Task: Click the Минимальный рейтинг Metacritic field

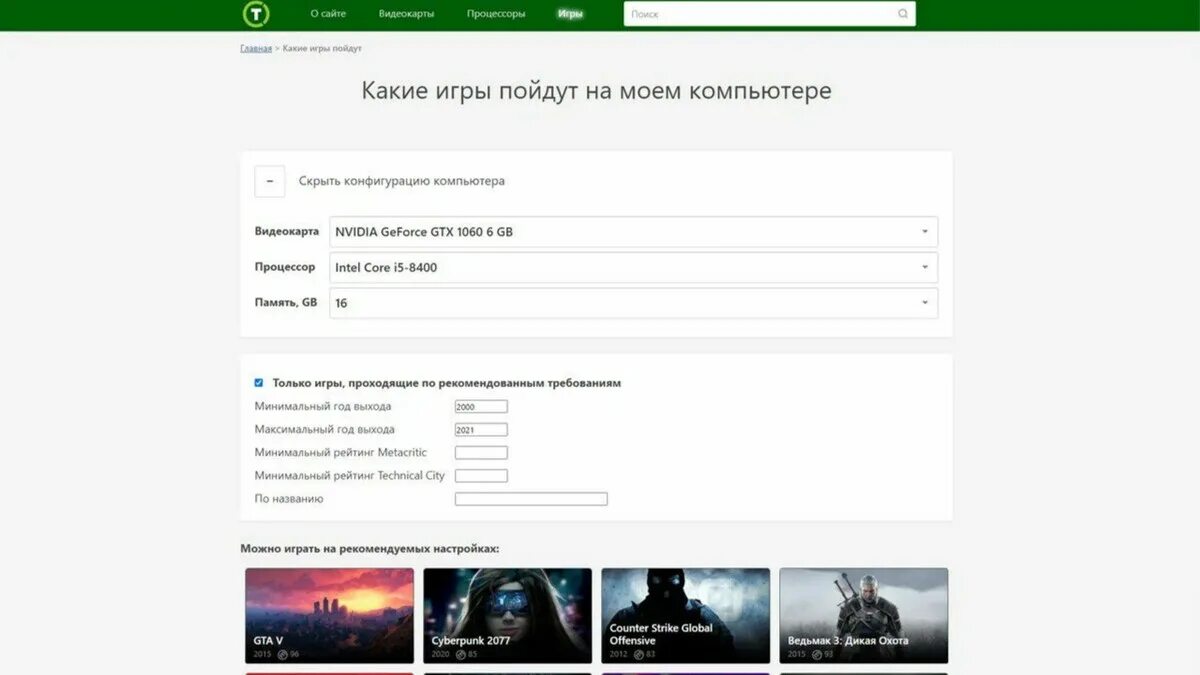Action: (481, 453)
